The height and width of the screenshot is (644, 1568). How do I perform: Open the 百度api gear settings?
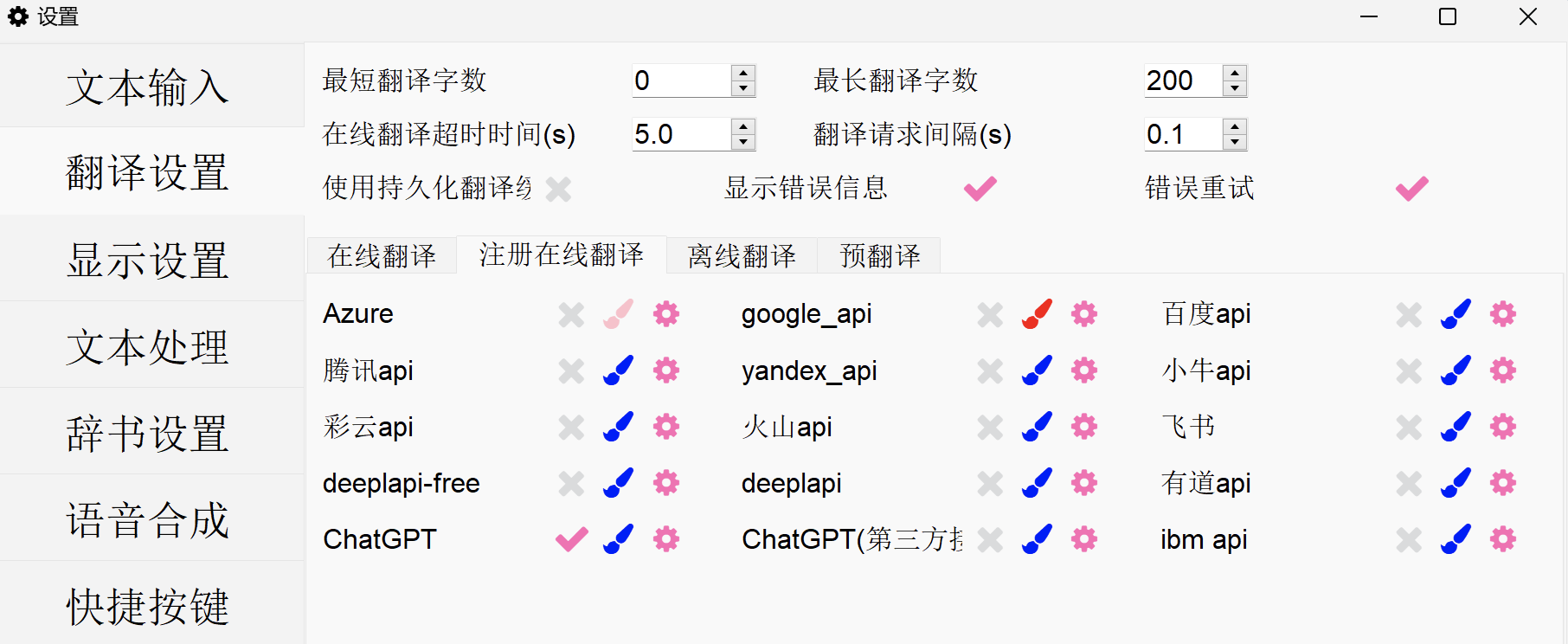[1503, 313]
